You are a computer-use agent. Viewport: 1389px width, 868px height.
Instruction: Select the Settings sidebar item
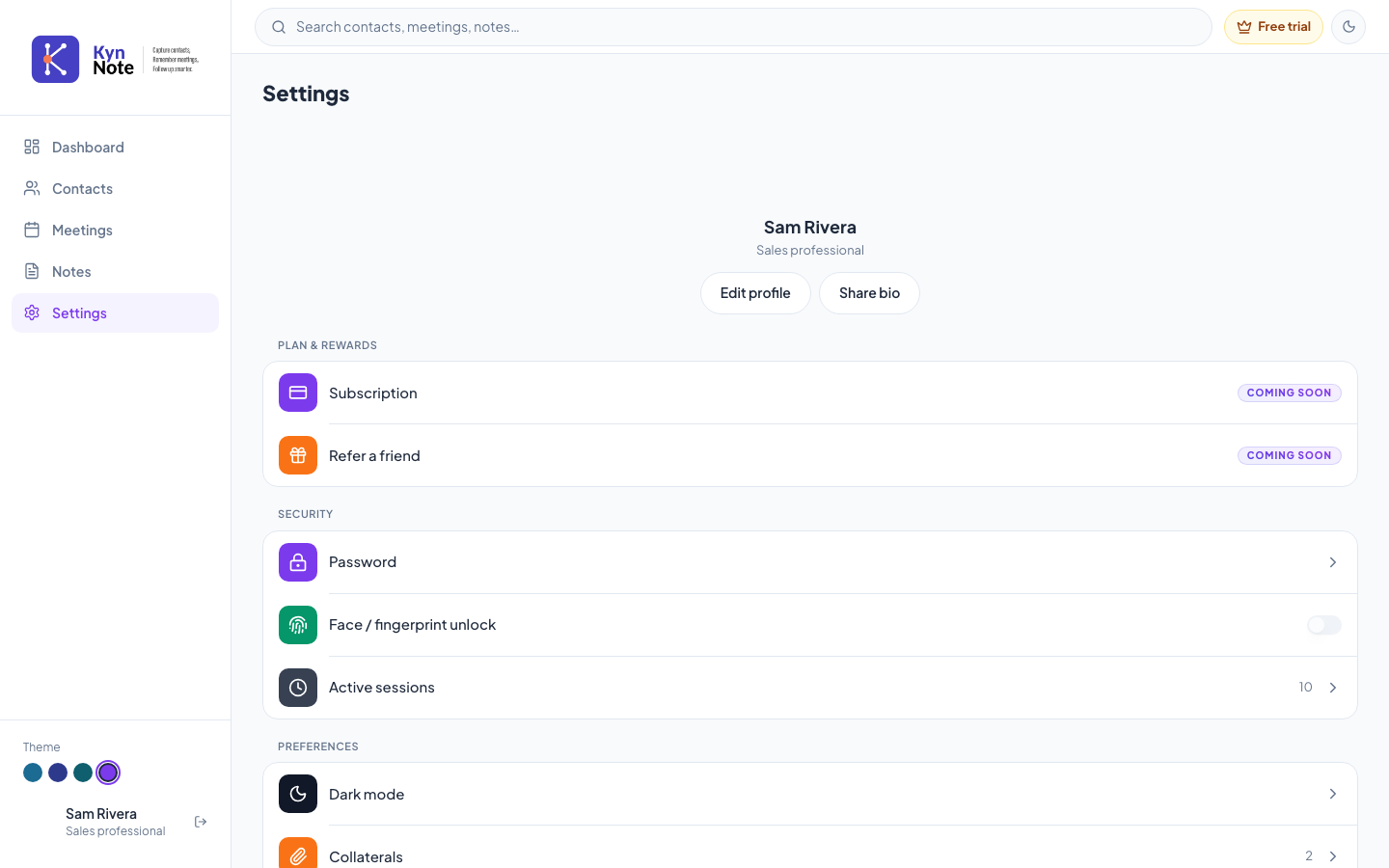point(115,312)
